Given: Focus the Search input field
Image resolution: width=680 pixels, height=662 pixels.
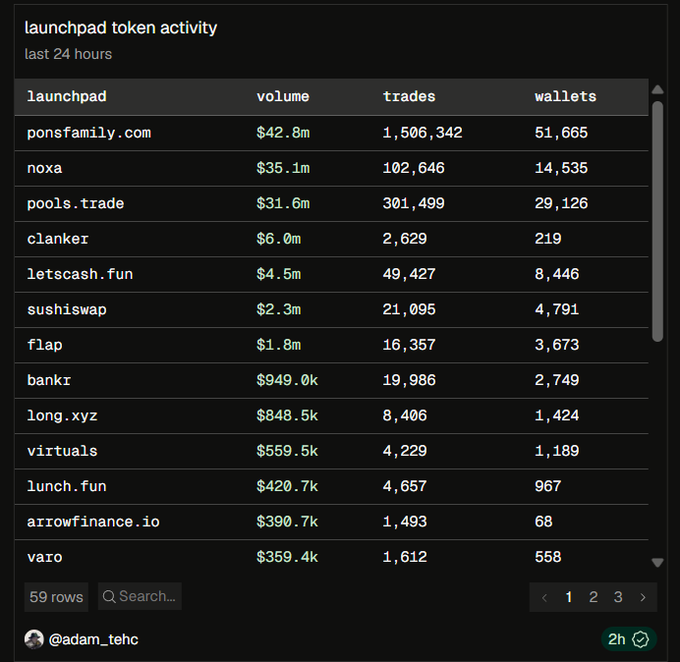Looking at the screenshot, I should 140,596.
